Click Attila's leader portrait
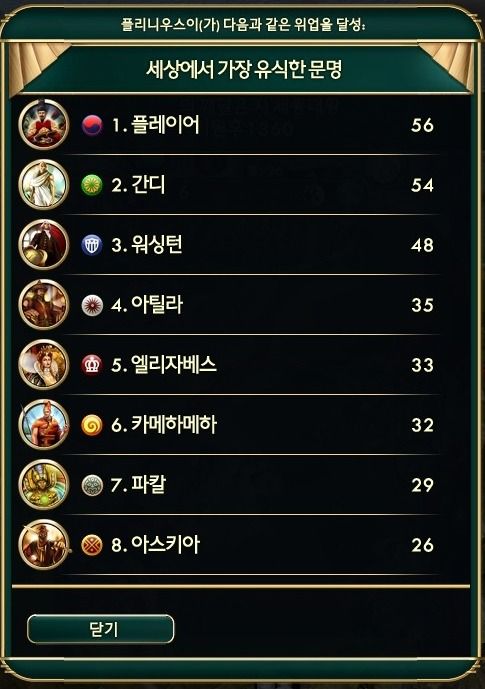Screen dimensions: 485x689 43,304
